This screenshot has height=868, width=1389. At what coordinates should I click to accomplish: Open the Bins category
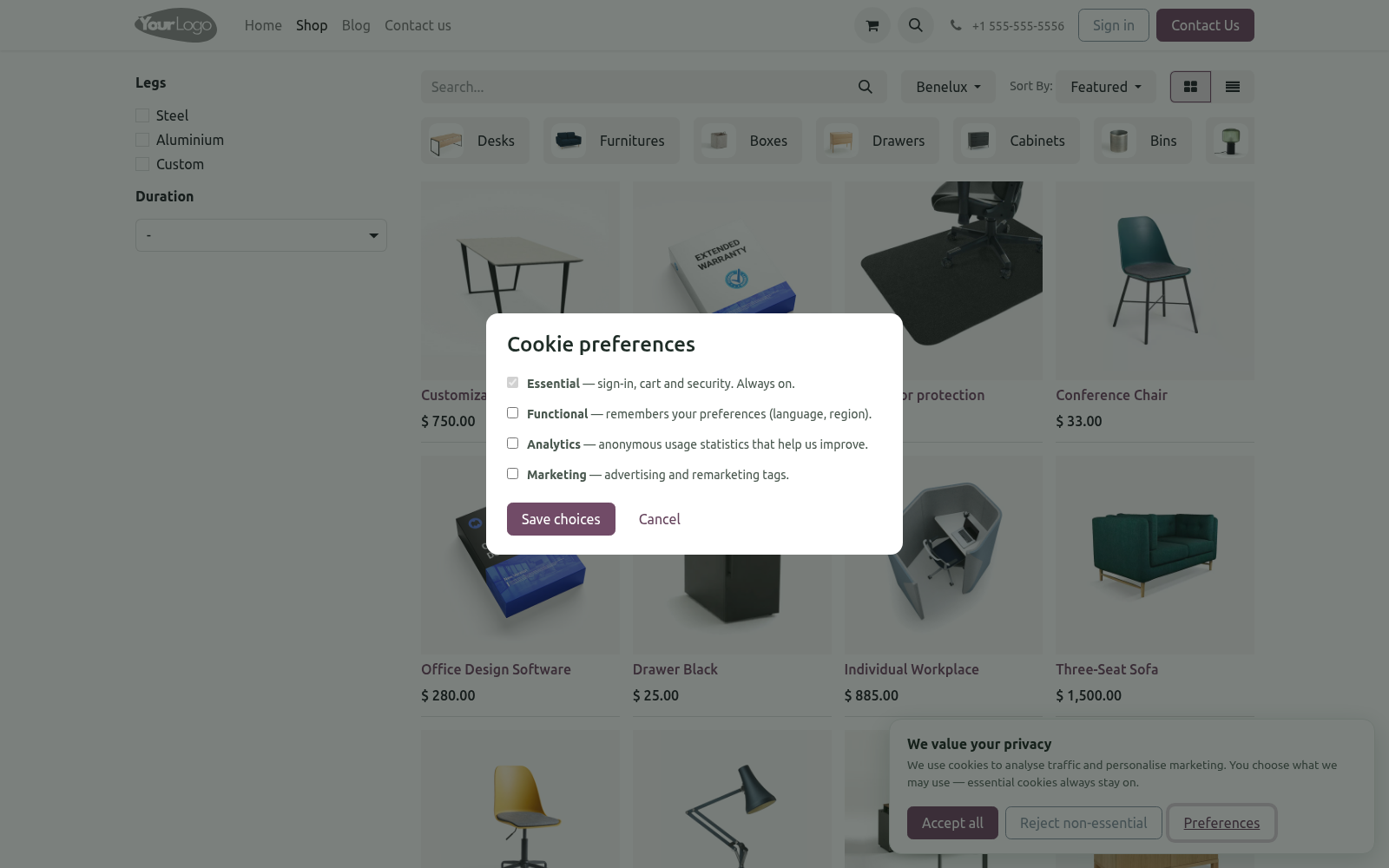1142,141
